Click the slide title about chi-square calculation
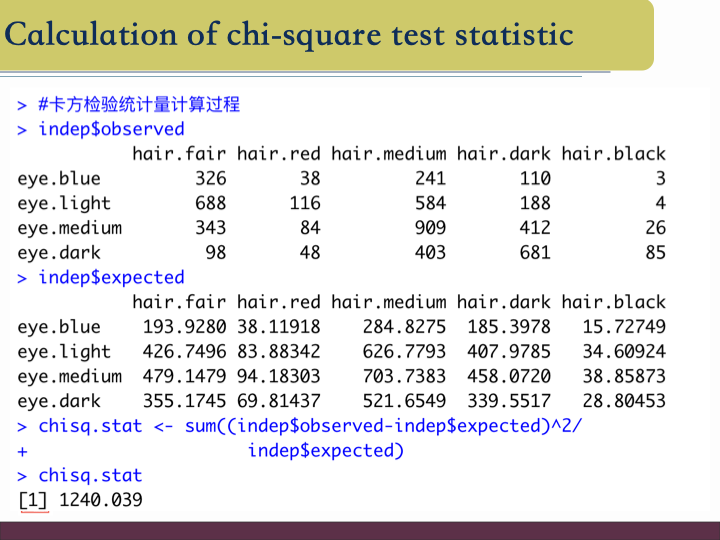Image resolution: width=720 pixels, height=540 pixels. pyautogui.click(x=289, y=35)
